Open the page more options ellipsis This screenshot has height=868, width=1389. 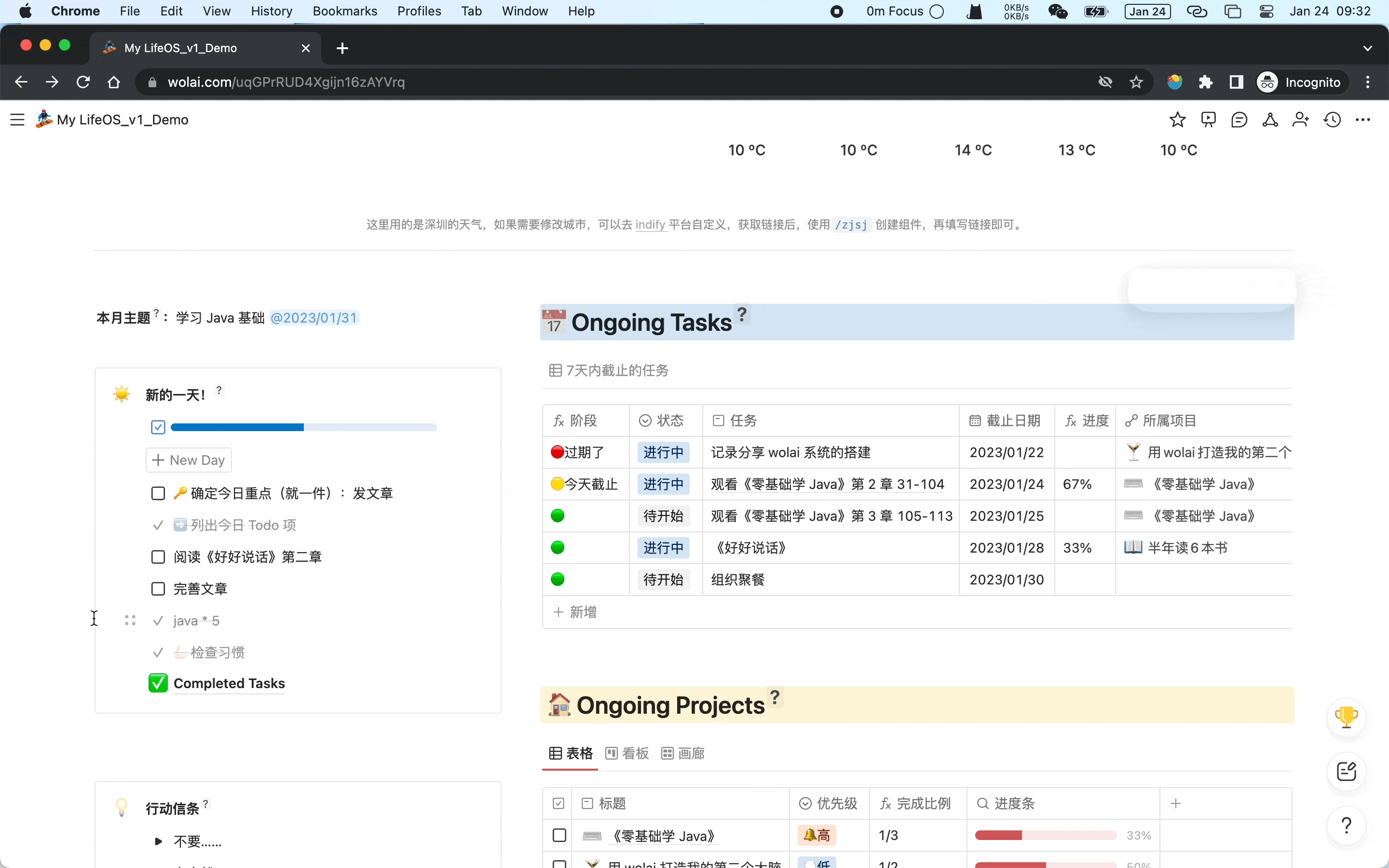pos(1362,120)
